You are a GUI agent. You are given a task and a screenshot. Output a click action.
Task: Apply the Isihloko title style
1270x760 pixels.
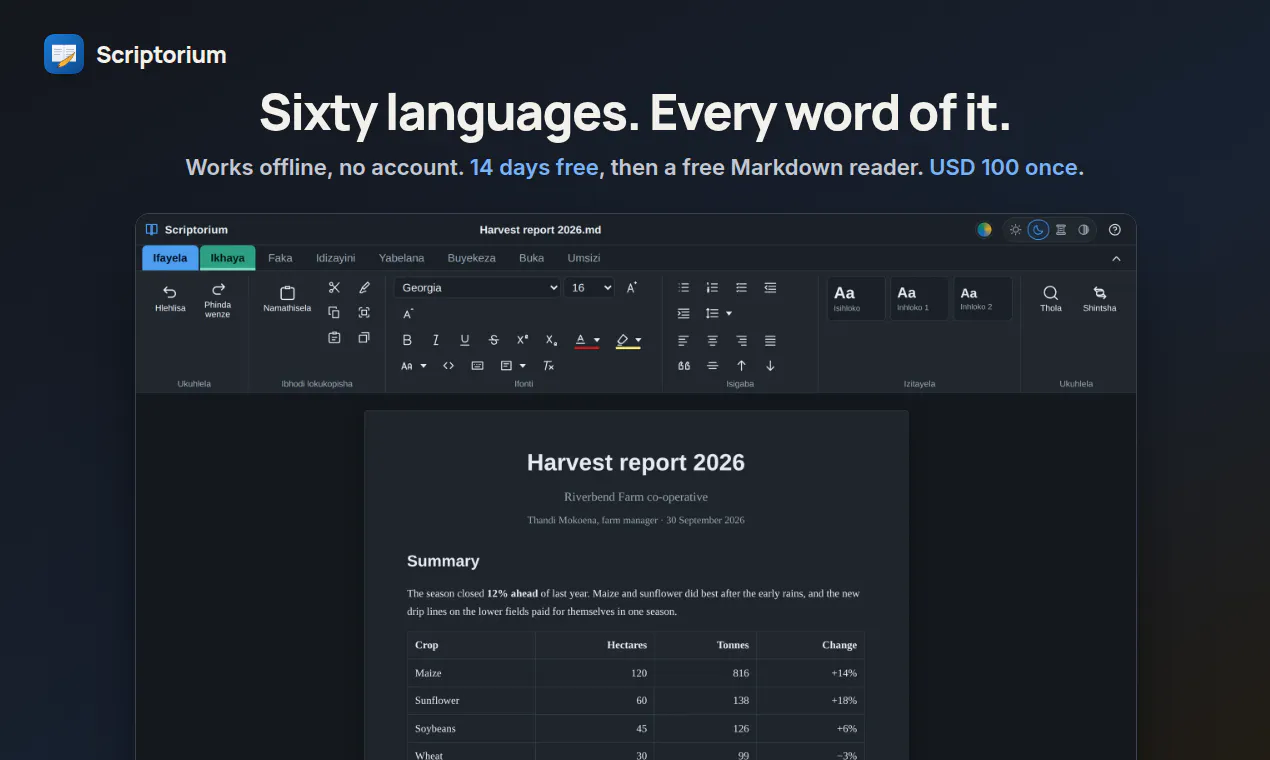click(x=856, y=298)
